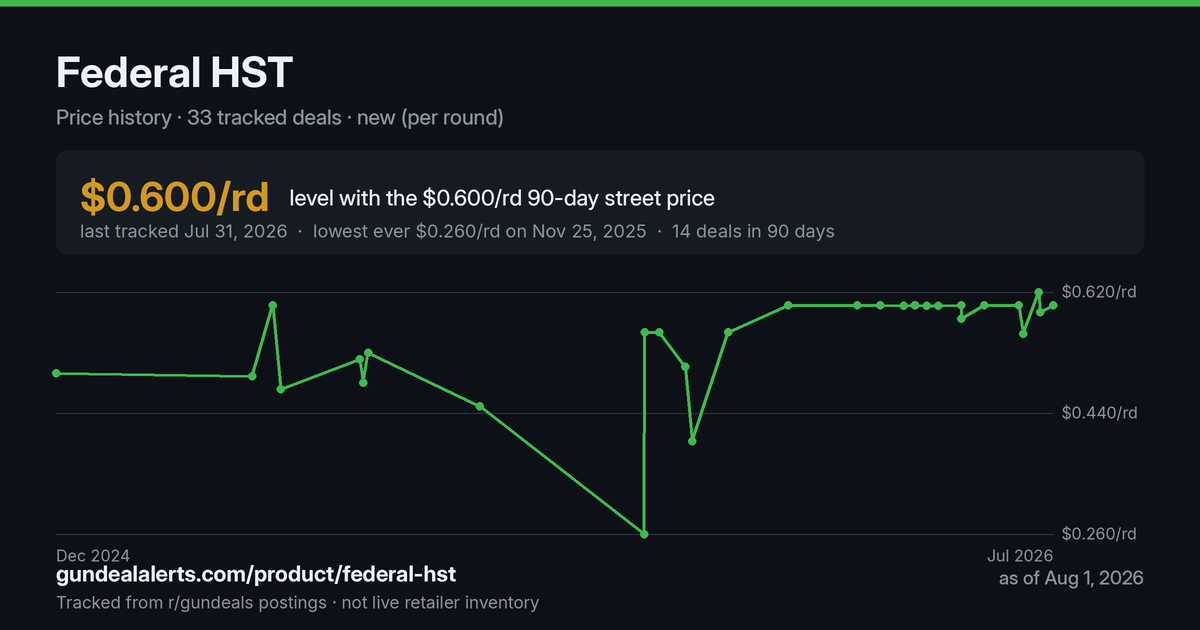
Task: Select the $0.260/rd axis label
Action: tap(1099, 534)
